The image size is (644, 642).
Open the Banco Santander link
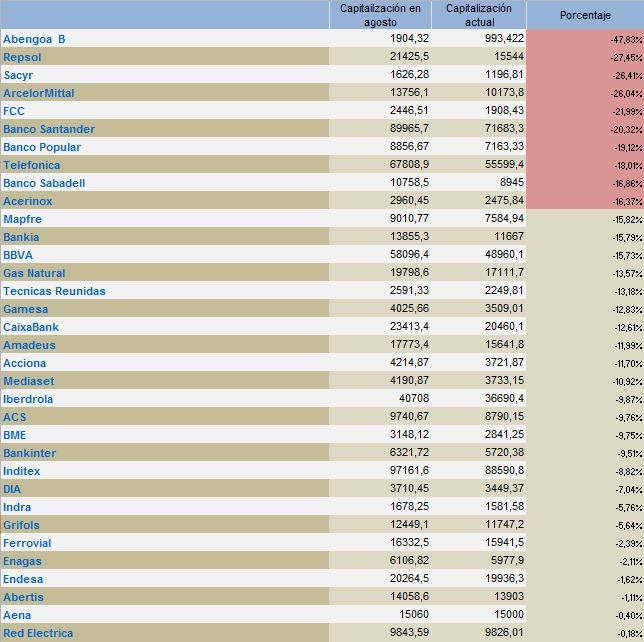coord(49,129)
